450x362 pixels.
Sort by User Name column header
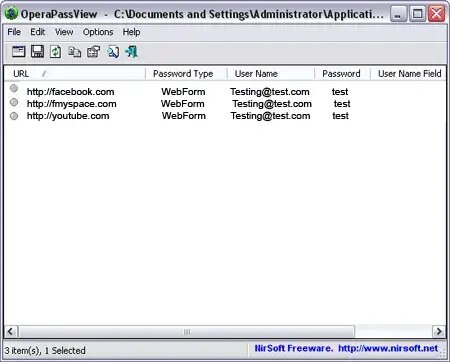click(271, 74)
